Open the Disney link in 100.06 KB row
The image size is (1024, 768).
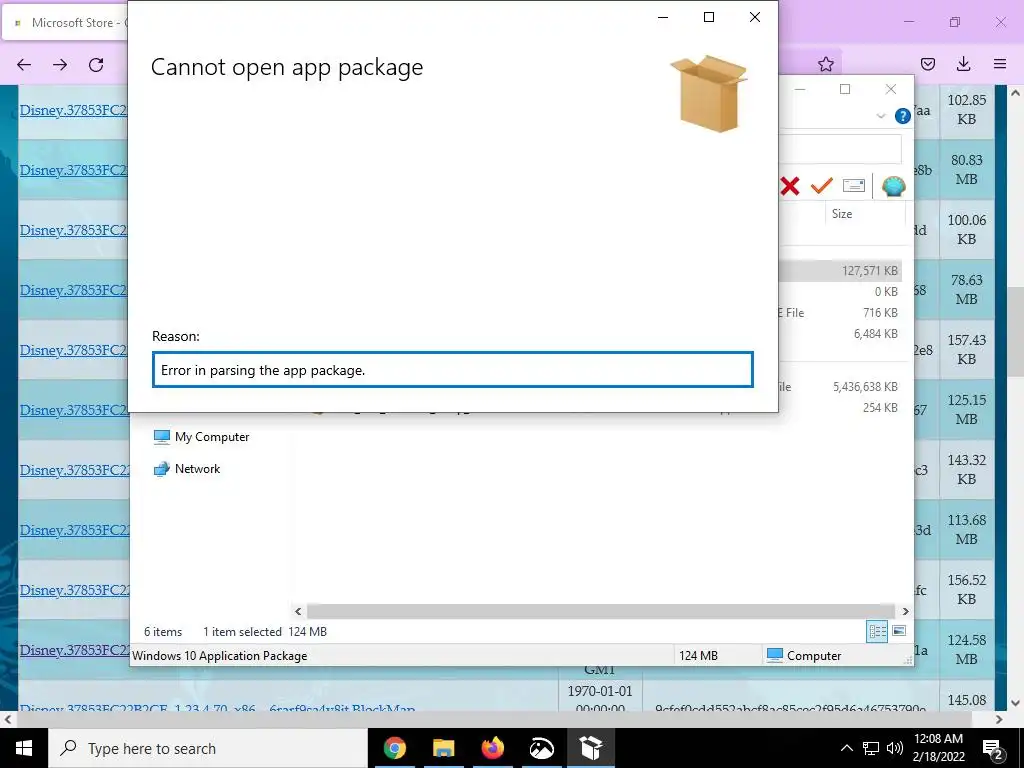click(74, 231)
